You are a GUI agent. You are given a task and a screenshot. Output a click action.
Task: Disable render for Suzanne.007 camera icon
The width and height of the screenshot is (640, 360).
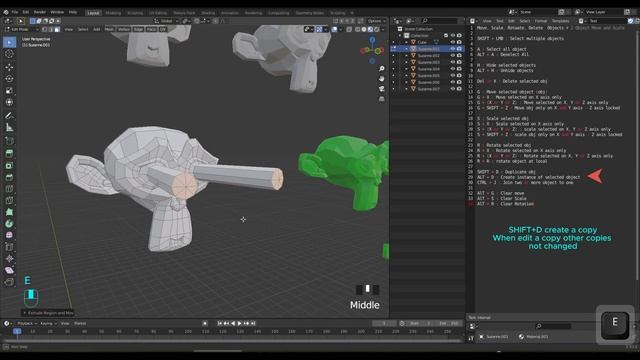459,89
